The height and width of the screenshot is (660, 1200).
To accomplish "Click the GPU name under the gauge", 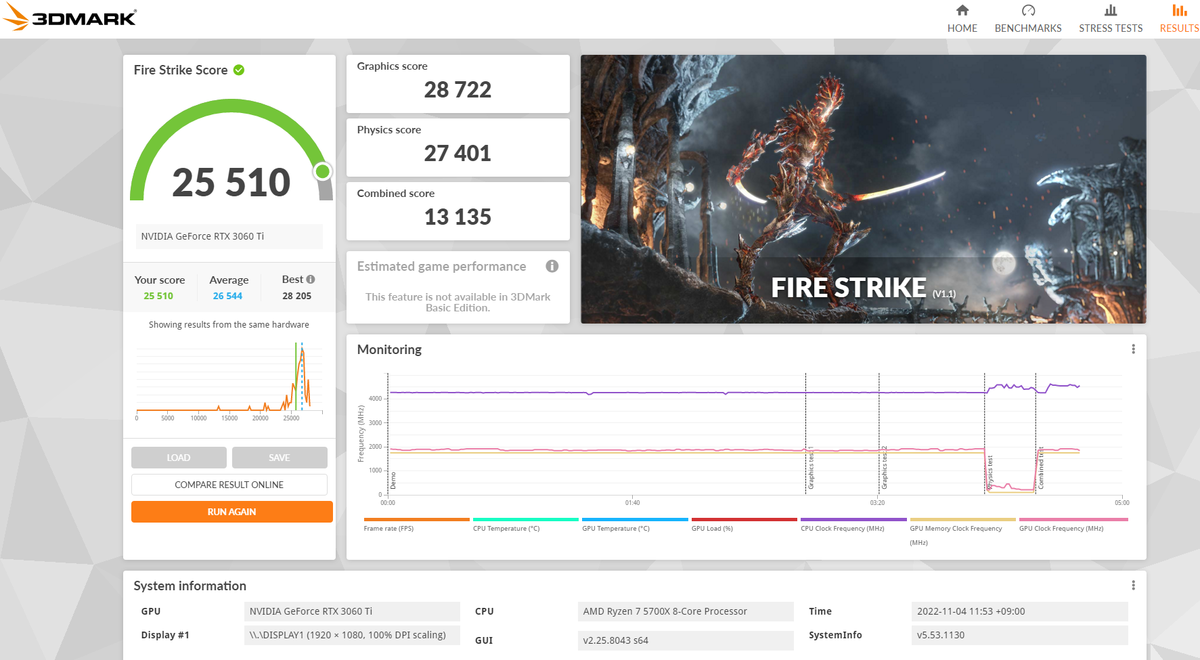I will pos(228,236).
